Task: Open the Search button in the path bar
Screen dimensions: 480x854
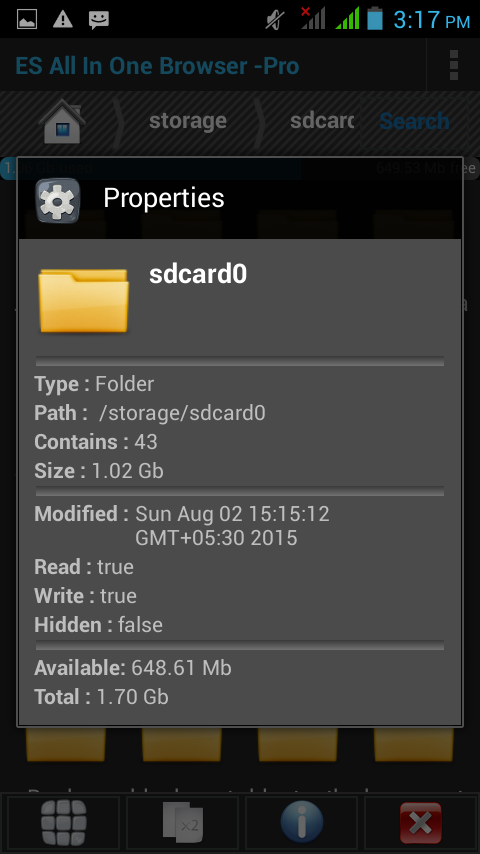Action: [414, 121]
